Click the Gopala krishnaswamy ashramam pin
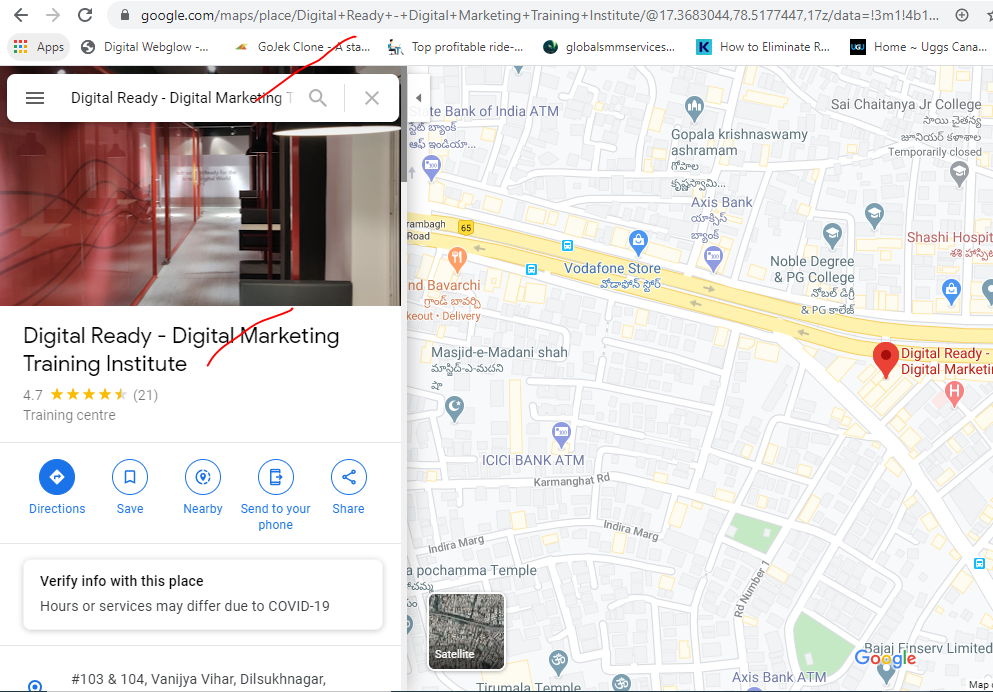This screenshot has width=993, height=692. [695, 110]
